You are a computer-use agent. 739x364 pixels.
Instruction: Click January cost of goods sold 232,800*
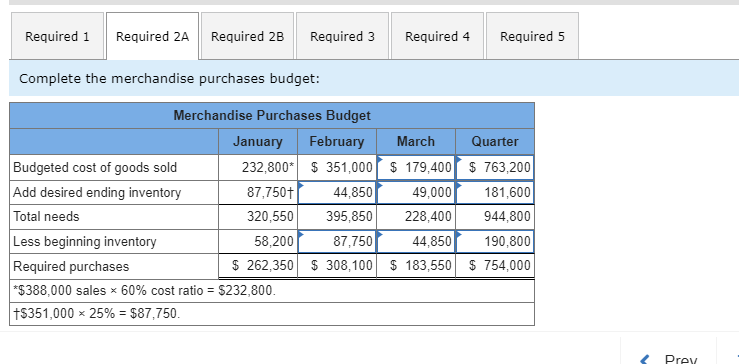point(258,167)
